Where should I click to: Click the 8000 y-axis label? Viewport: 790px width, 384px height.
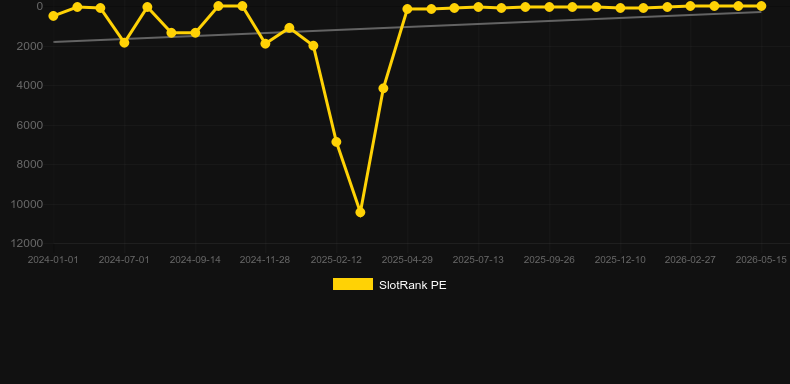[30, 164]
